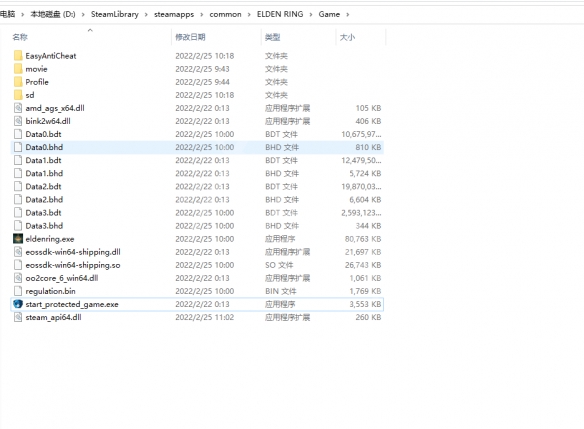Select the regulation.bin file icon

click(18, 291)
